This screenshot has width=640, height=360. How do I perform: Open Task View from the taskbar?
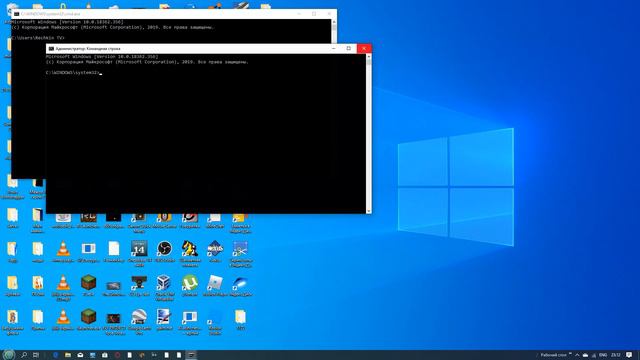tap(36, 355)
